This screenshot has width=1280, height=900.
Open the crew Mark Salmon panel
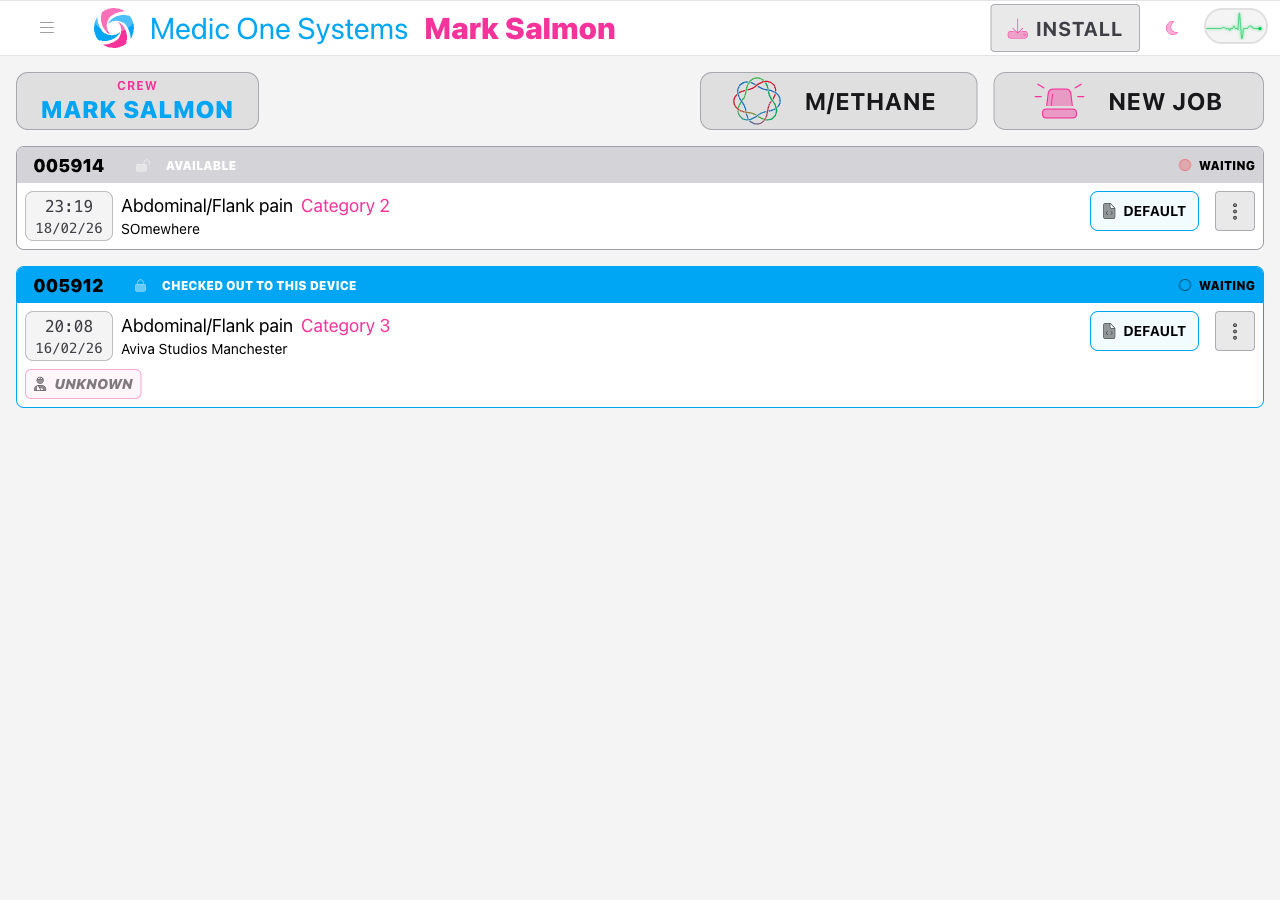tap(137, 101)
